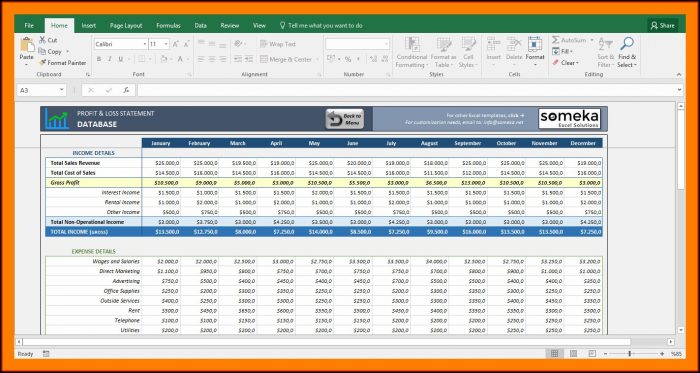Open Conditional Formatting menu
The width and height of the screenshot is (700, 373).
[412, 53]
